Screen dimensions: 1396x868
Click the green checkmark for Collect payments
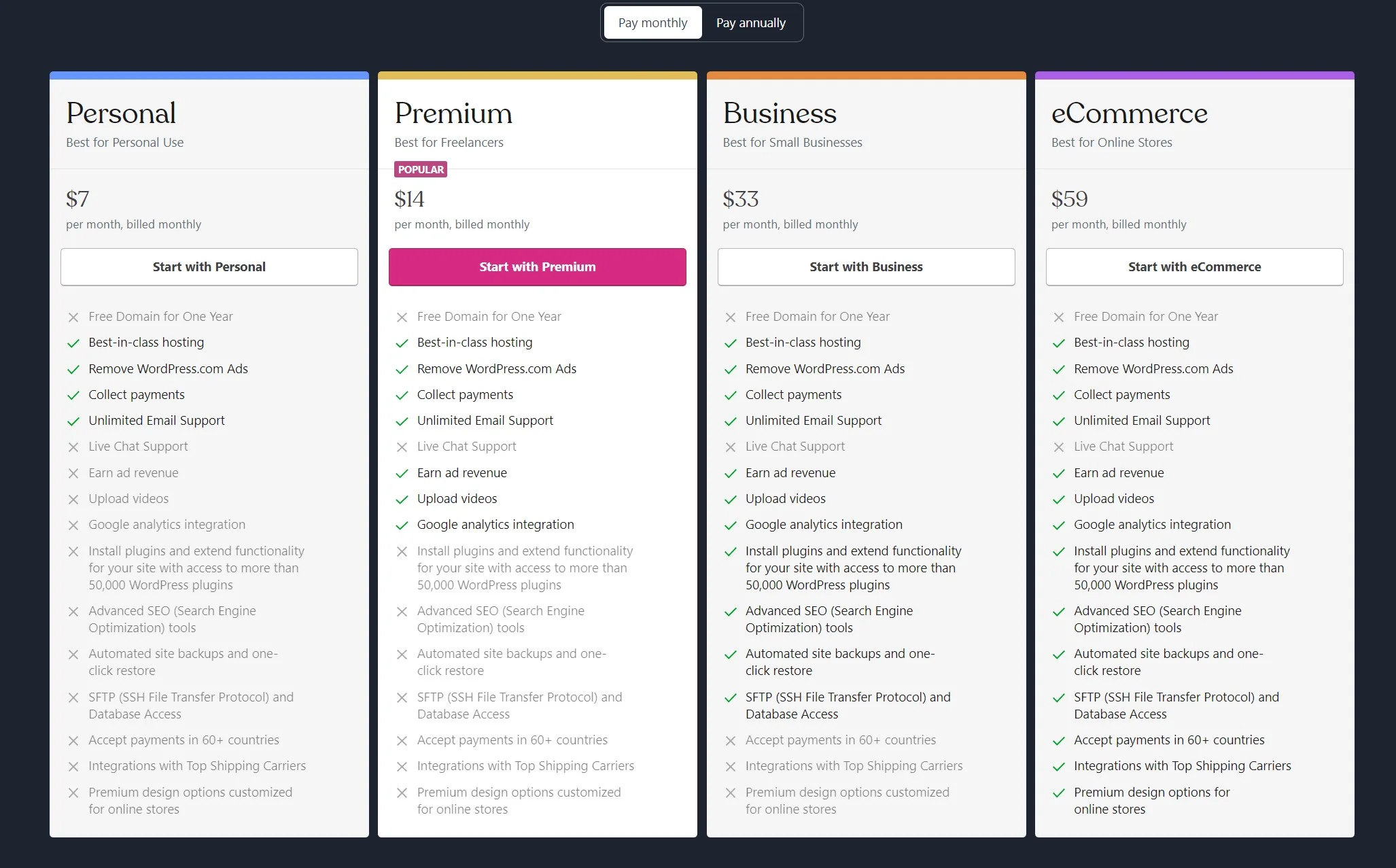click(x=72, y=395)
